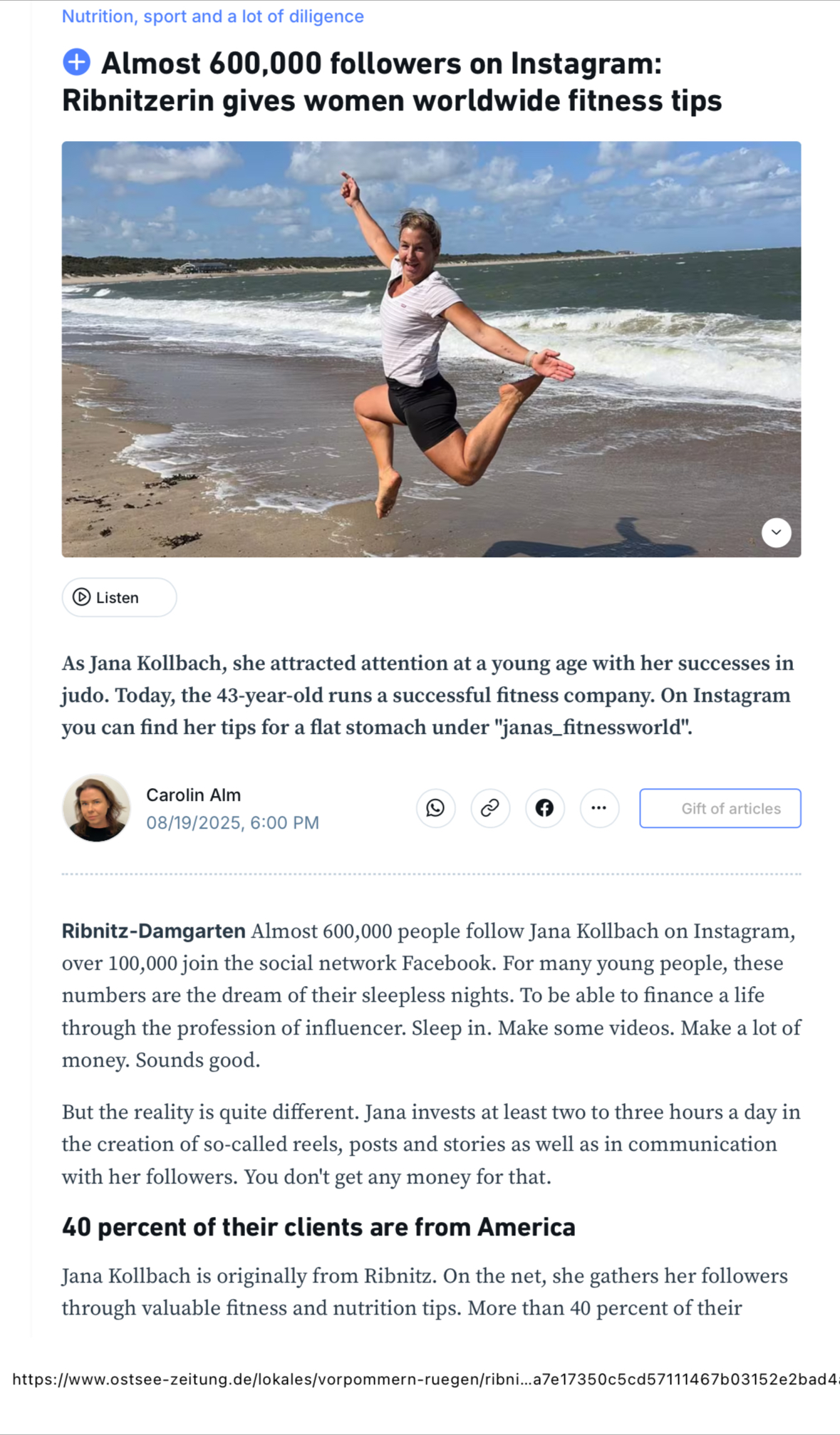Open more sharing options ellipsis
840x1435 pixels.
coord(599,808)
